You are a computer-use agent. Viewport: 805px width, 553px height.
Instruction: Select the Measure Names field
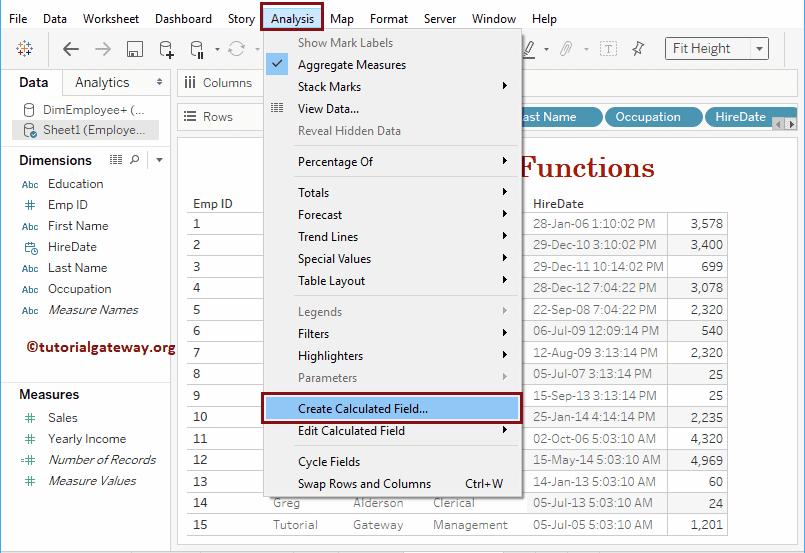click(93, 310)
